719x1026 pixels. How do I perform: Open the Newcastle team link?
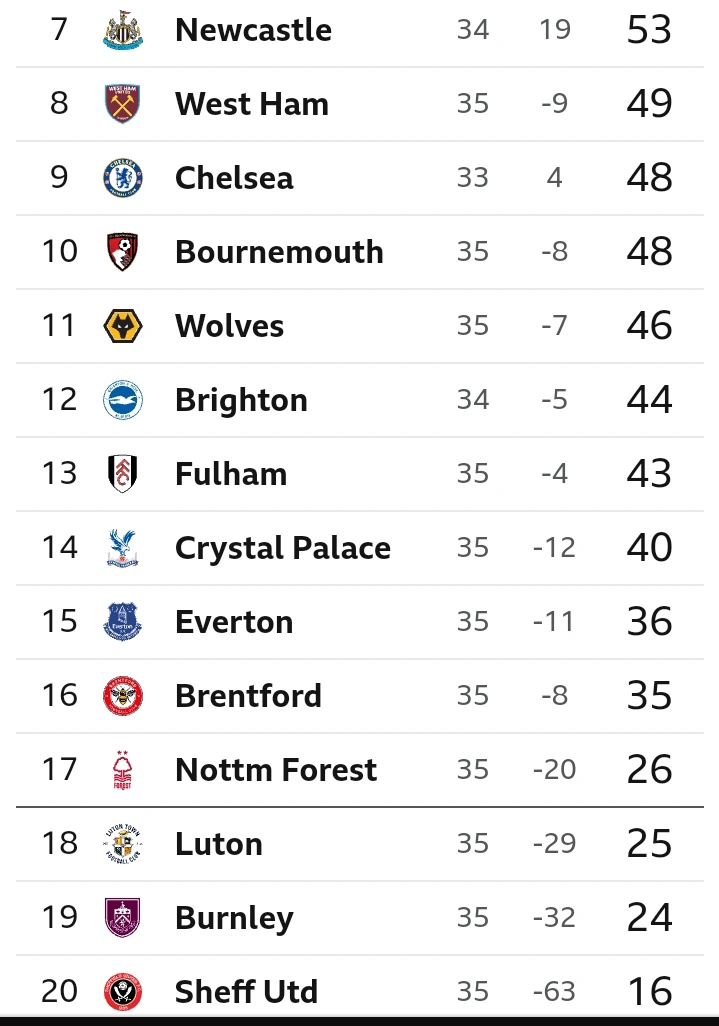tap(253, 30)
